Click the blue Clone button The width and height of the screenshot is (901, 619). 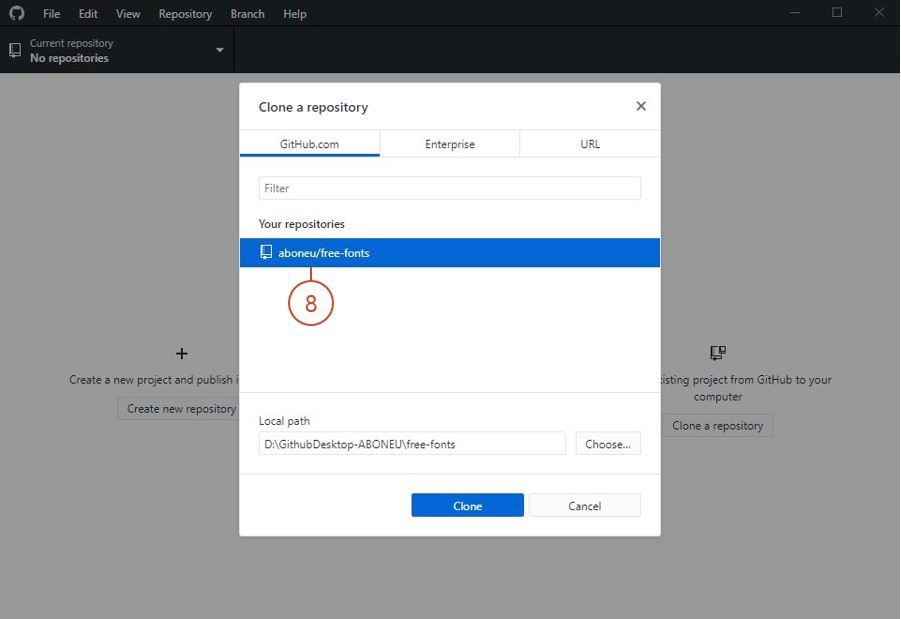(x=467, y=505)
